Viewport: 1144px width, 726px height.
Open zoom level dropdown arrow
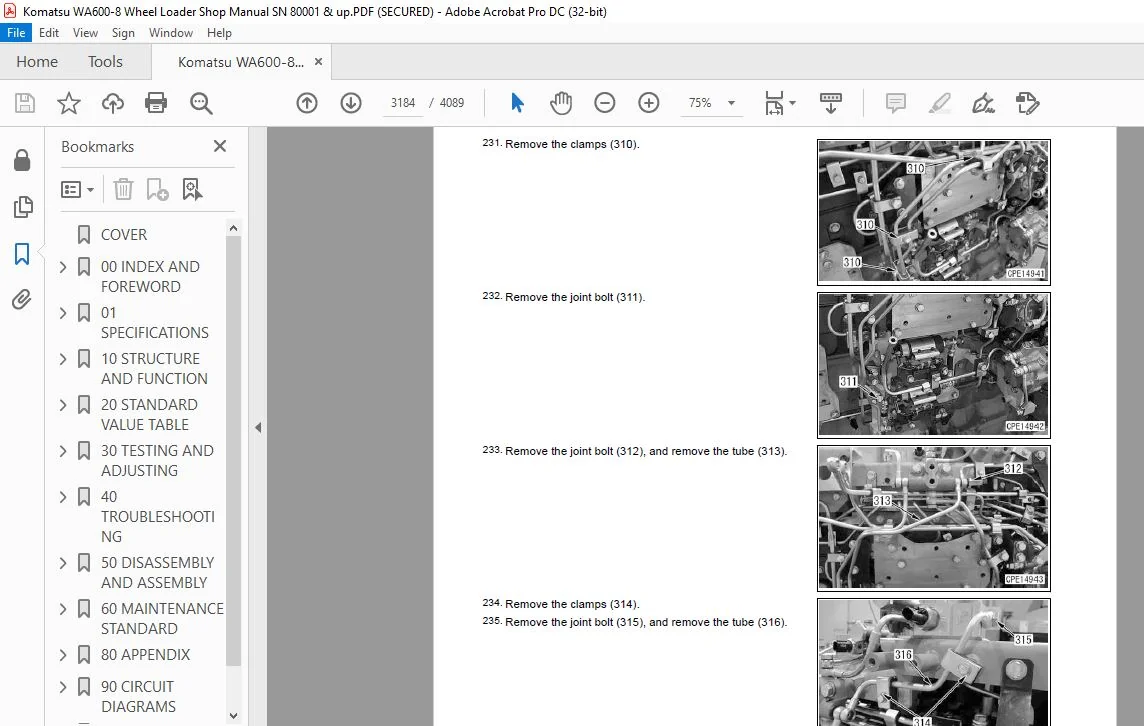(731, 103)
